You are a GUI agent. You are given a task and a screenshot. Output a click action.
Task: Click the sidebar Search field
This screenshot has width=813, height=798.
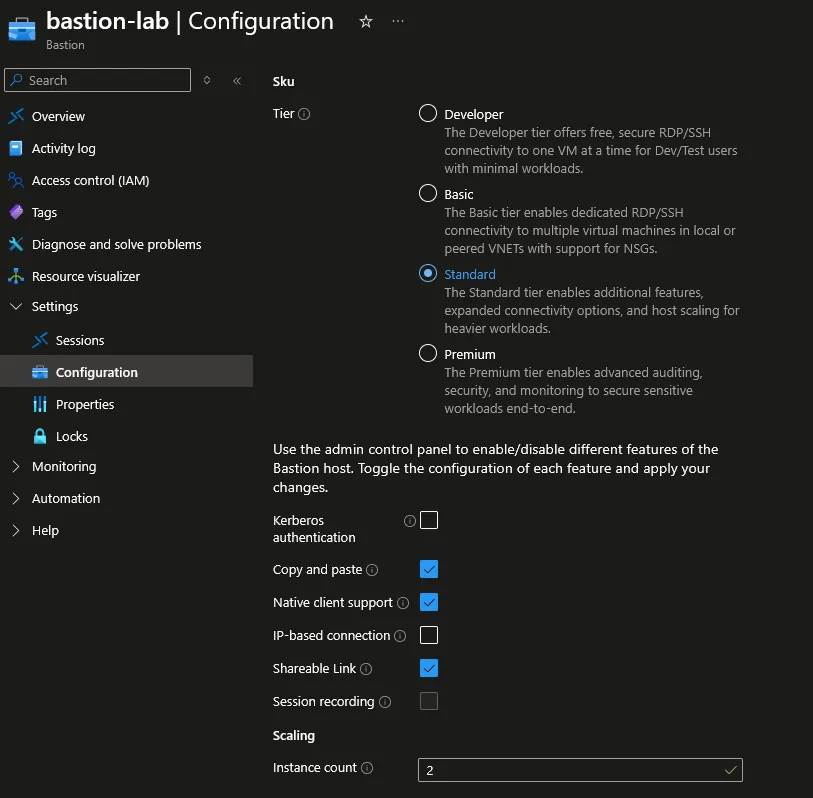97,80
